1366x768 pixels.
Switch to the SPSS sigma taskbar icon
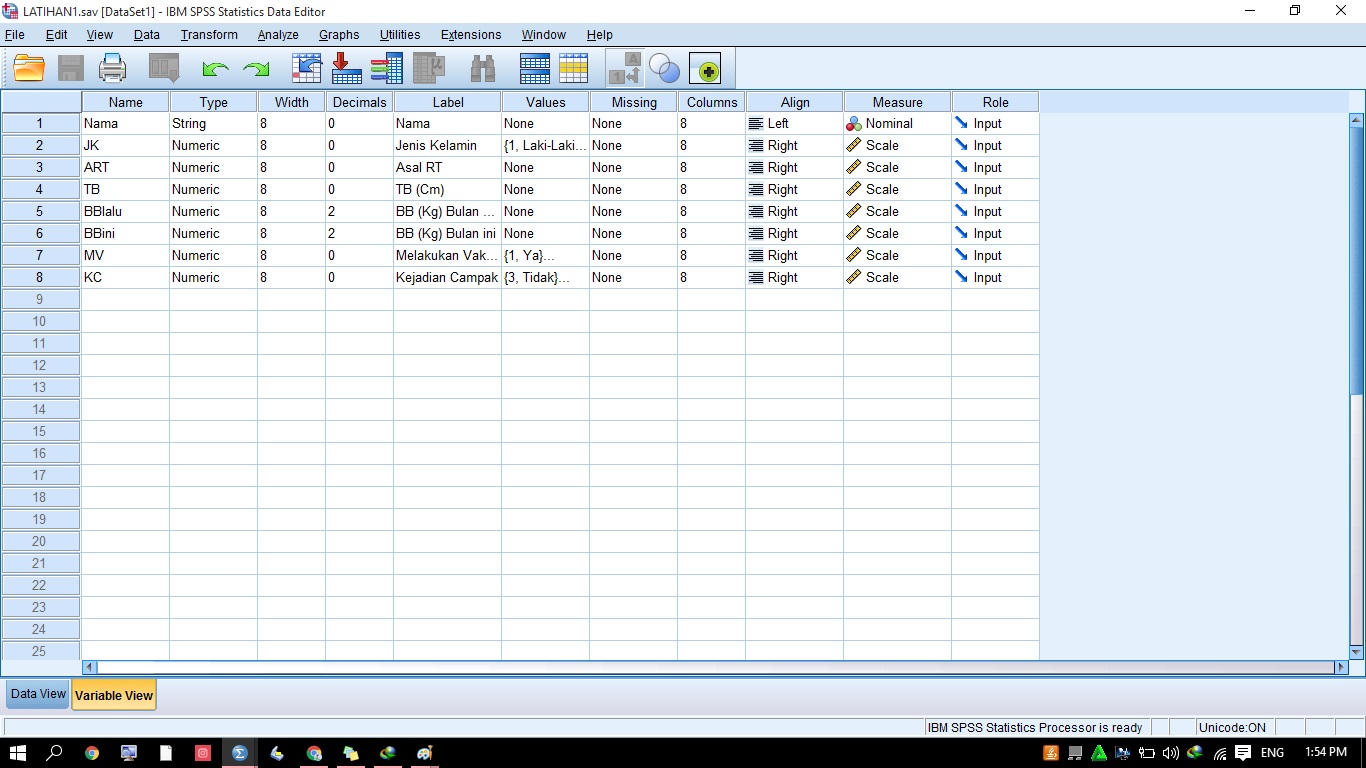pos(240,753)
